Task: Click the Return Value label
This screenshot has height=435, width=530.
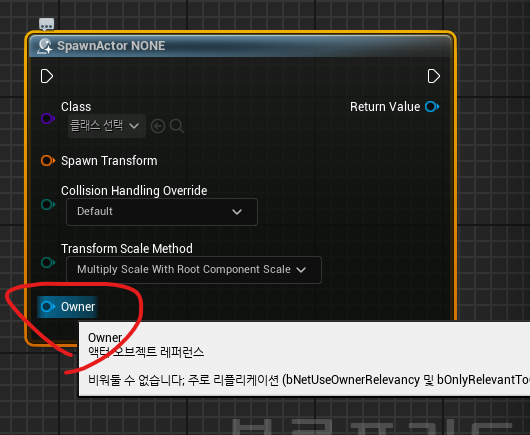Action: [385, 107]
